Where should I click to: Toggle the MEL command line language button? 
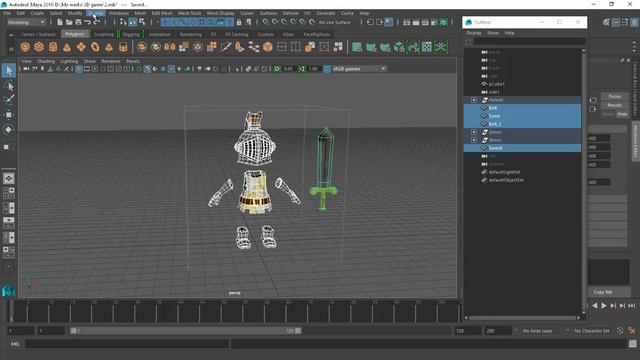pos(15,344)
